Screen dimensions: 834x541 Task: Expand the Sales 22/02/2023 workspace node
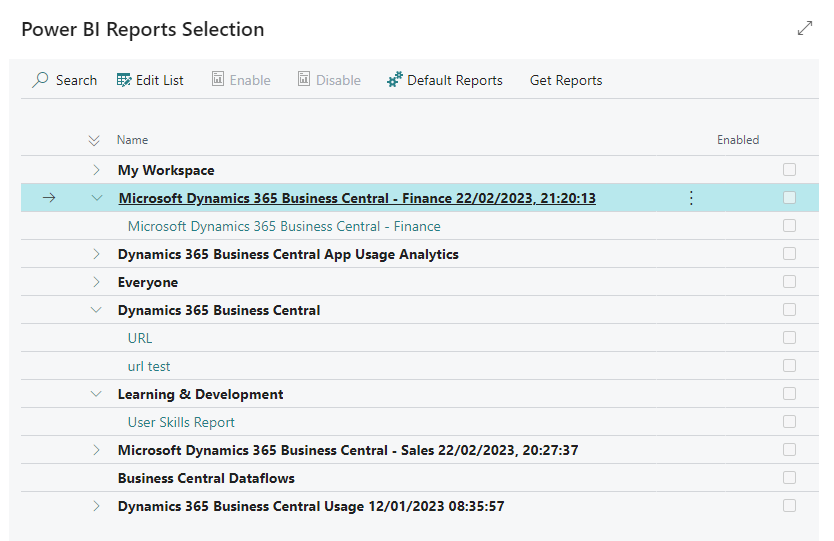(96, 450)
